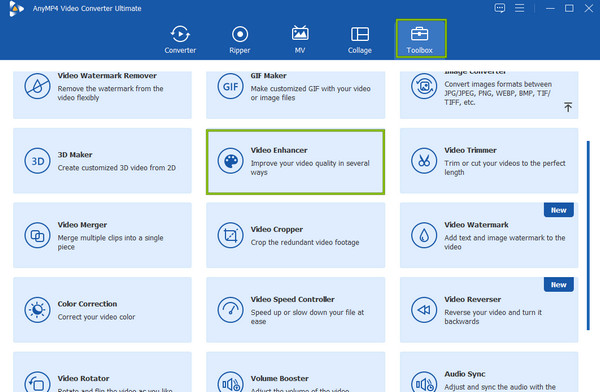The image size is (600, 392).
Task: Click 'AnyMP4 Video Converter Ultimate' window title
Action: click(x=87, y=8)
